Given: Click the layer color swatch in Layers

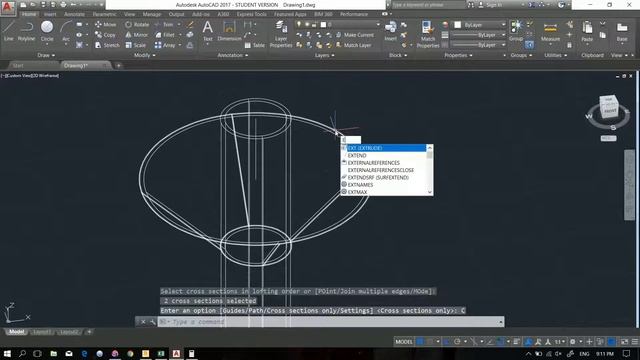Looking at the screenshot, I should pos(323,24).
